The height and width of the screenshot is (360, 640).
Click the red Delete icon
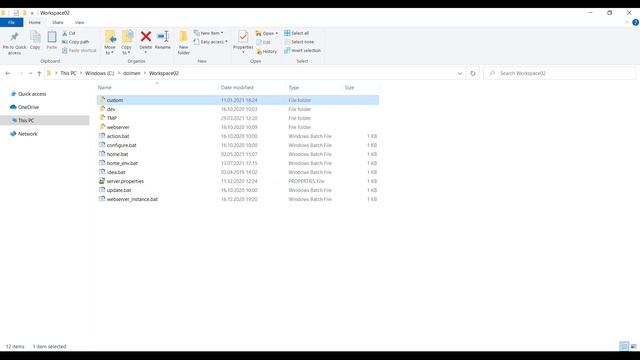click(x=146, y=37)
